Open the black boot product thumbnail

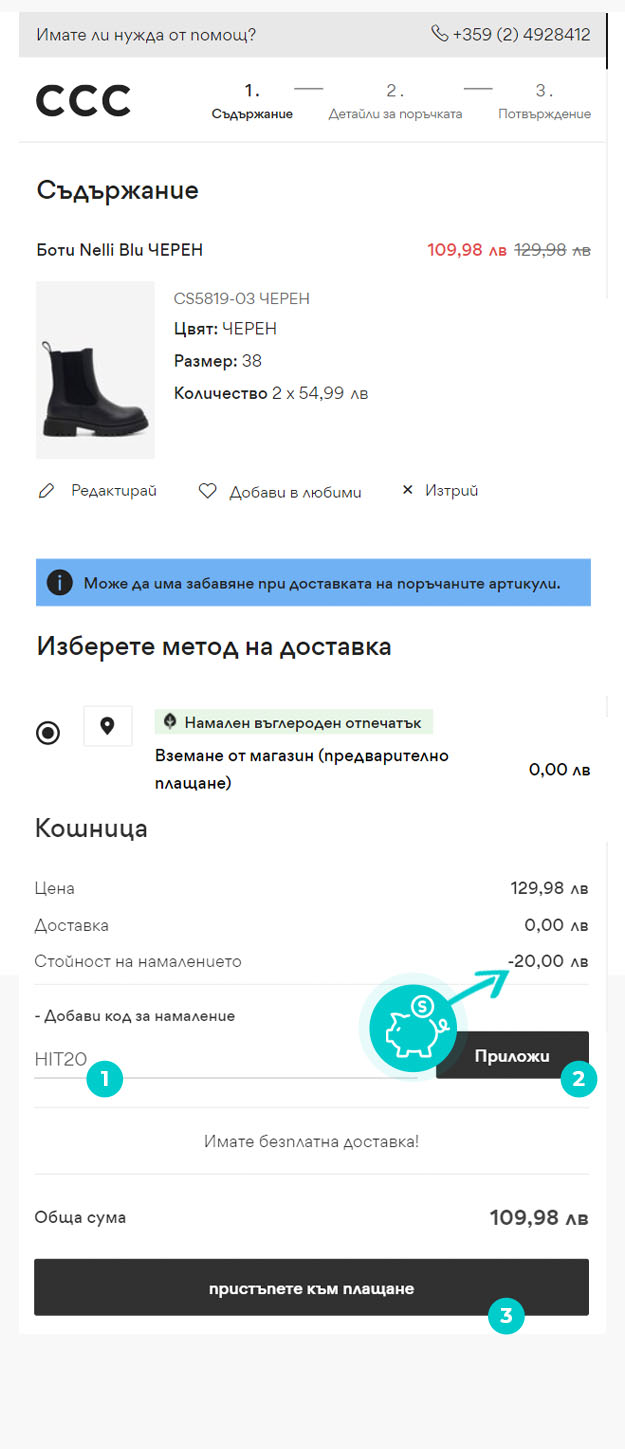pyautogui.click(x=95, y=370)
